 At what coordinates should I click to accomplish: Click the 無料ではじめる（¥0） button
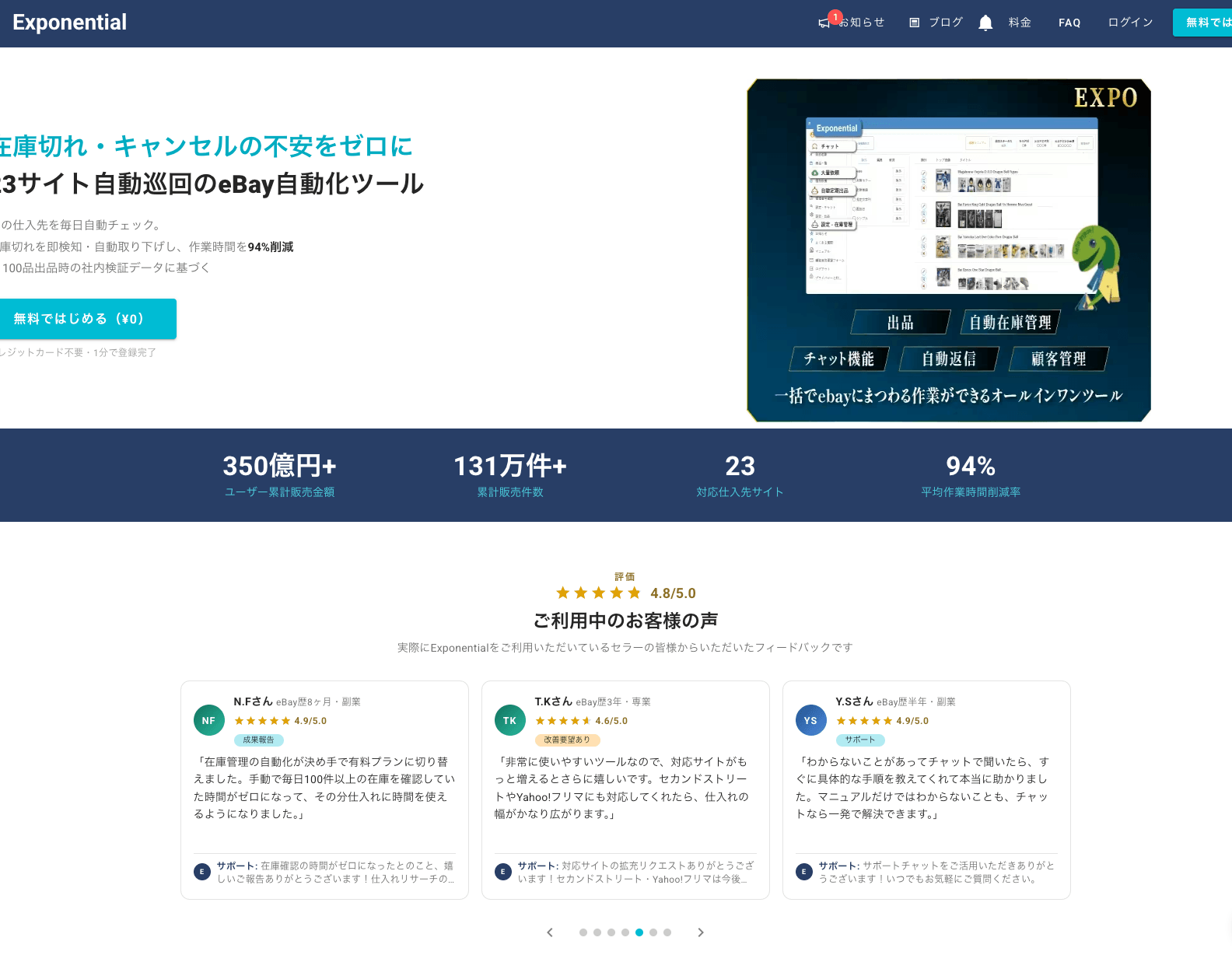(x=86, y=319)
